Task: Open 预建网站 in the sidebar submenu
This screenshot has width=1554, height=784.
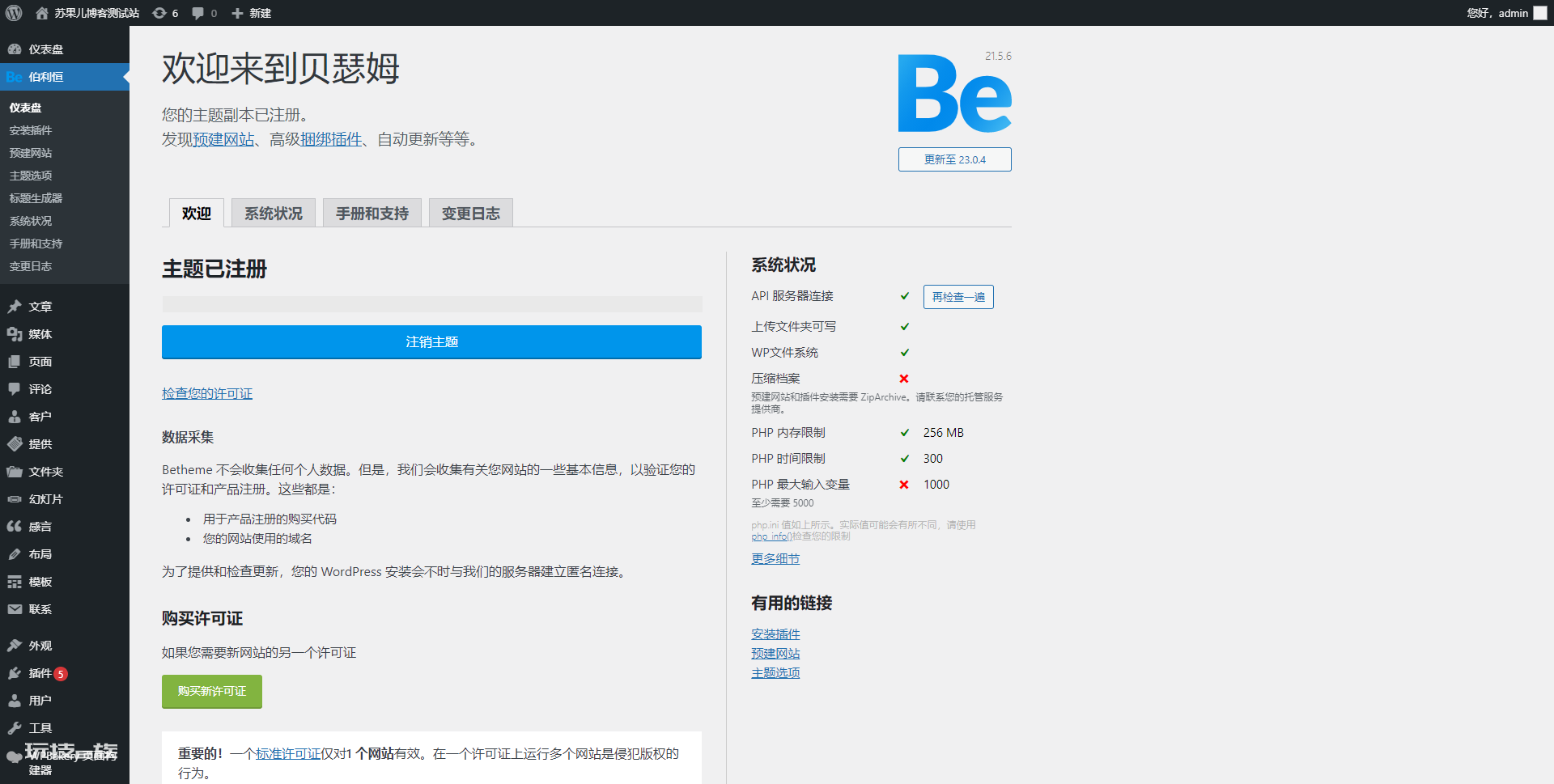Action: [x=31, y=153]
